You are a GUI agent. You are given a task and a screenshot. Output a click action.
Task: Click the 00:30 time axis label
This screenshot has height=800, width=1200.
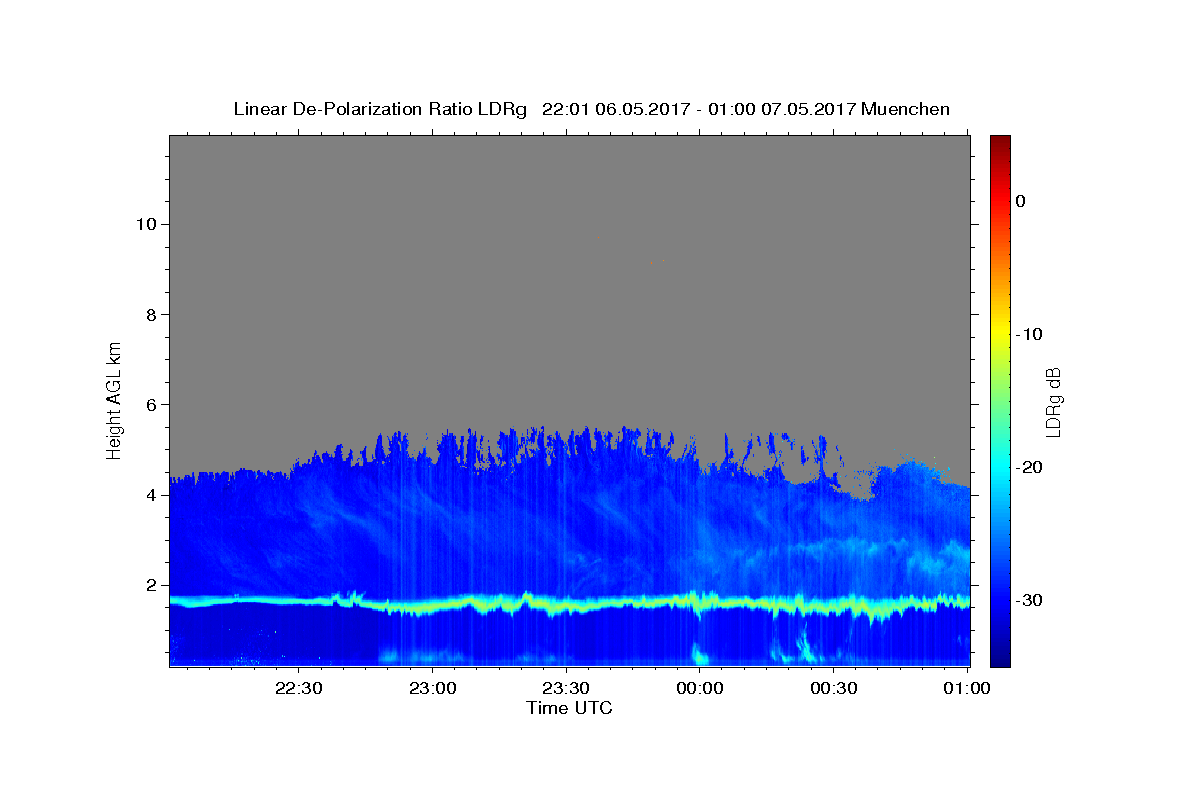point(833,688)
